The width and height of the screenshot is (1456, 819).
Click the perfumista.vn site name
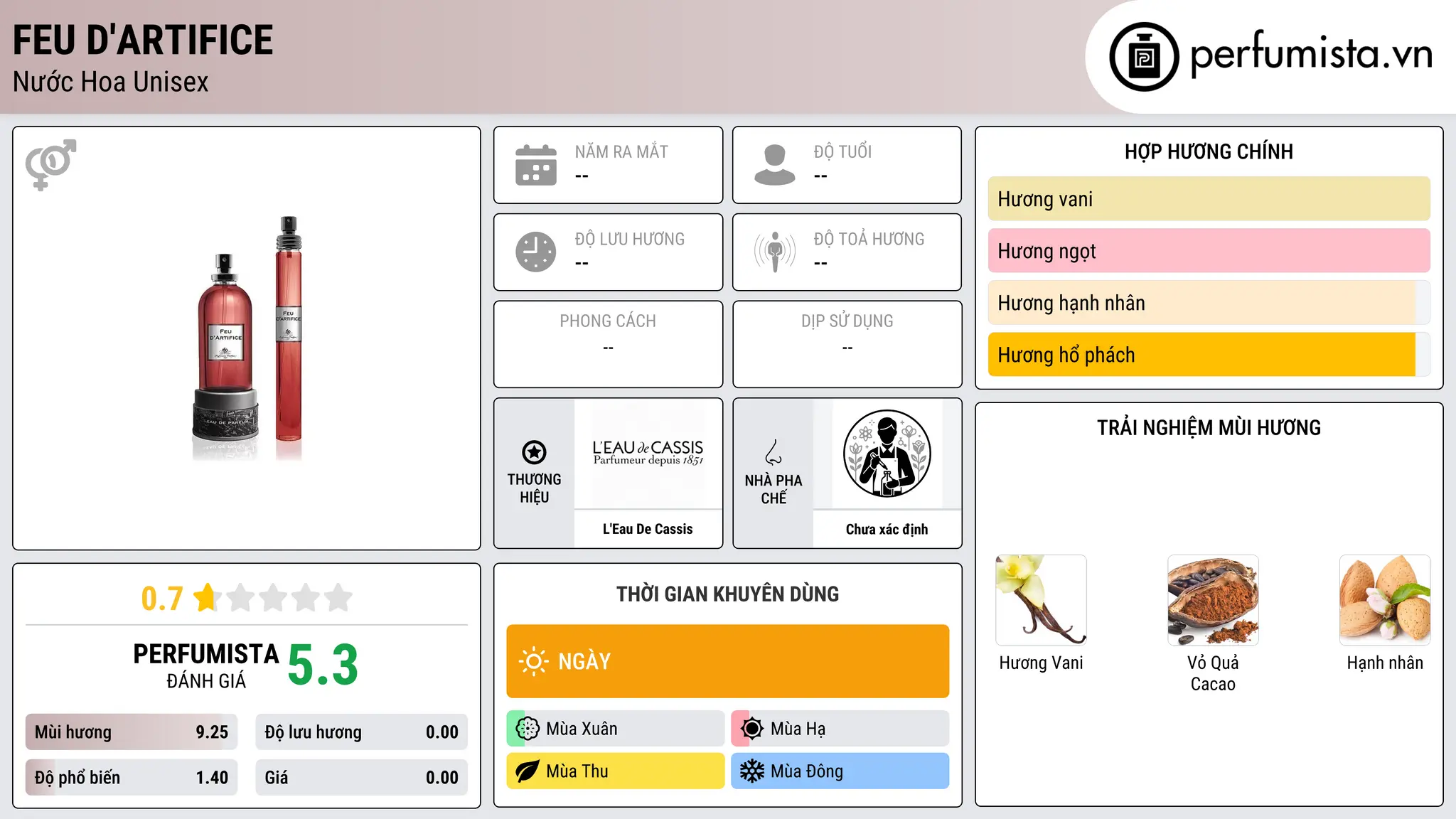pyautogui.click(x=1312, y=54)
